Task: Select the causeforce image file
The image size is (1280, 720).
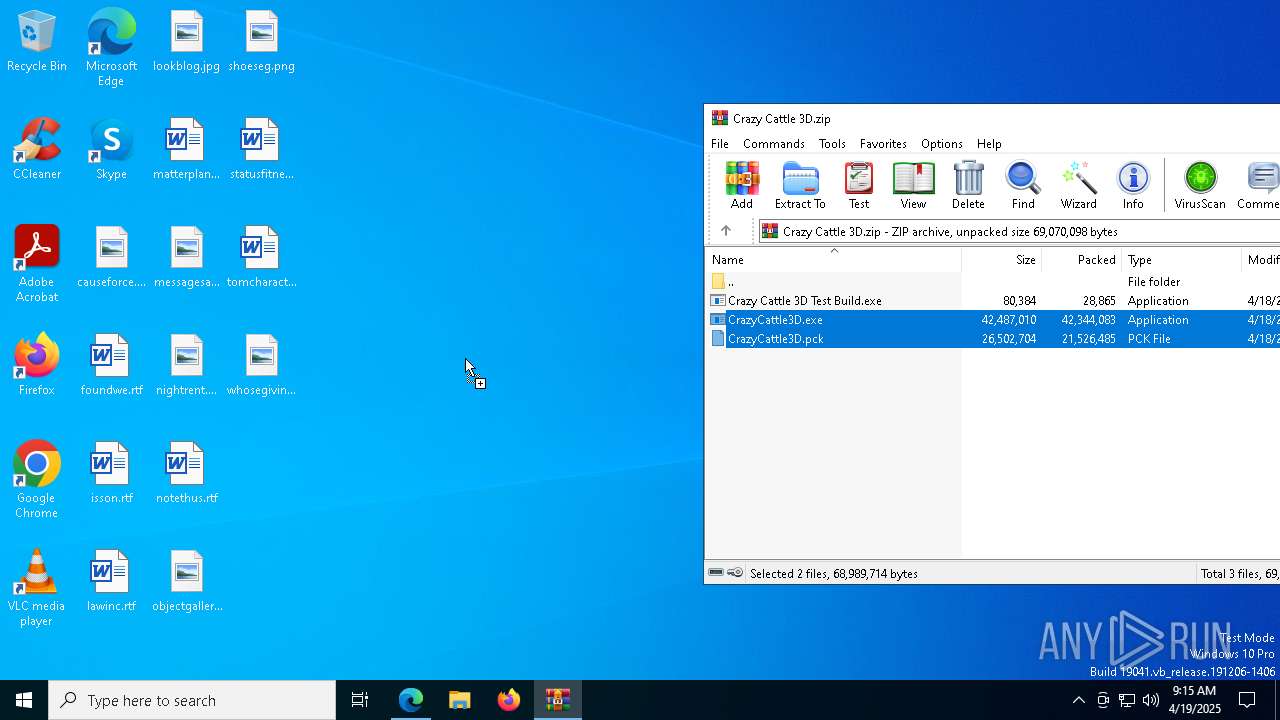Action: pyautogui.click(x=111, y=257)
